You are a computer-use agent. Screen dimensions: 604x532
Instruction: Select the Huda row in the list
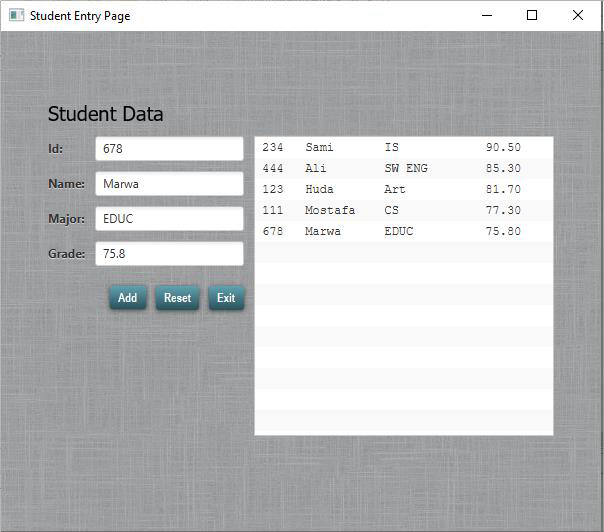coord(404,189)
